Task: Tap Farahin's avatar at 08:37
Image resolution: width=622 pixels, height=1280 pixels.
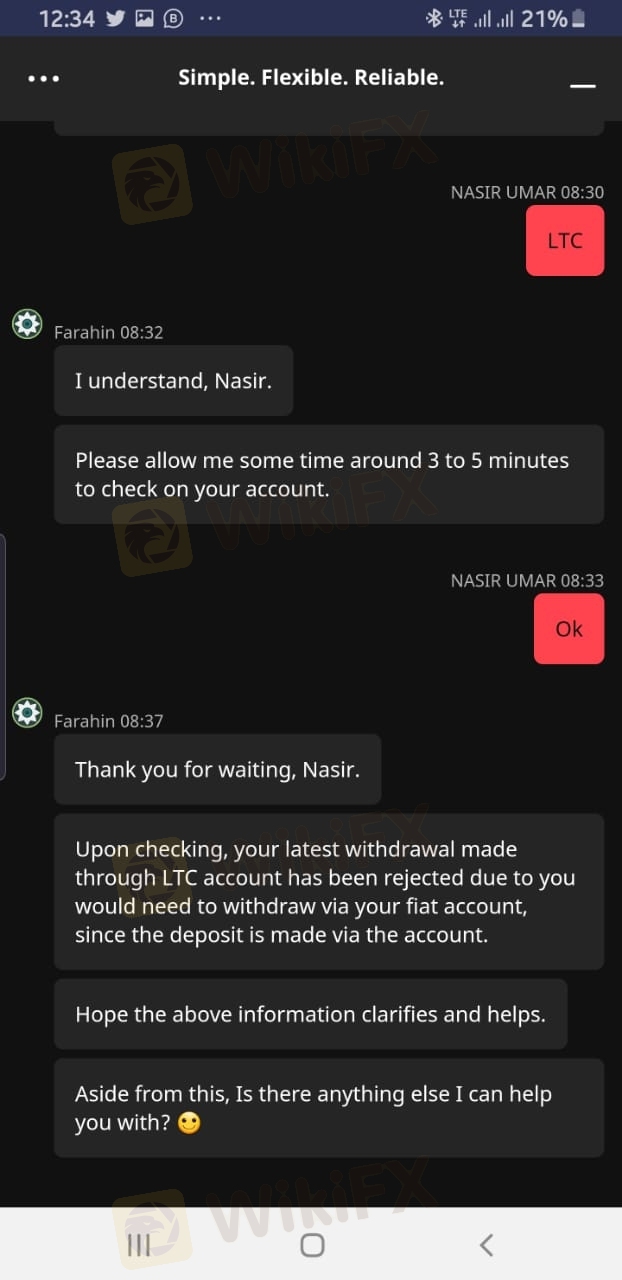Action: 27,713
